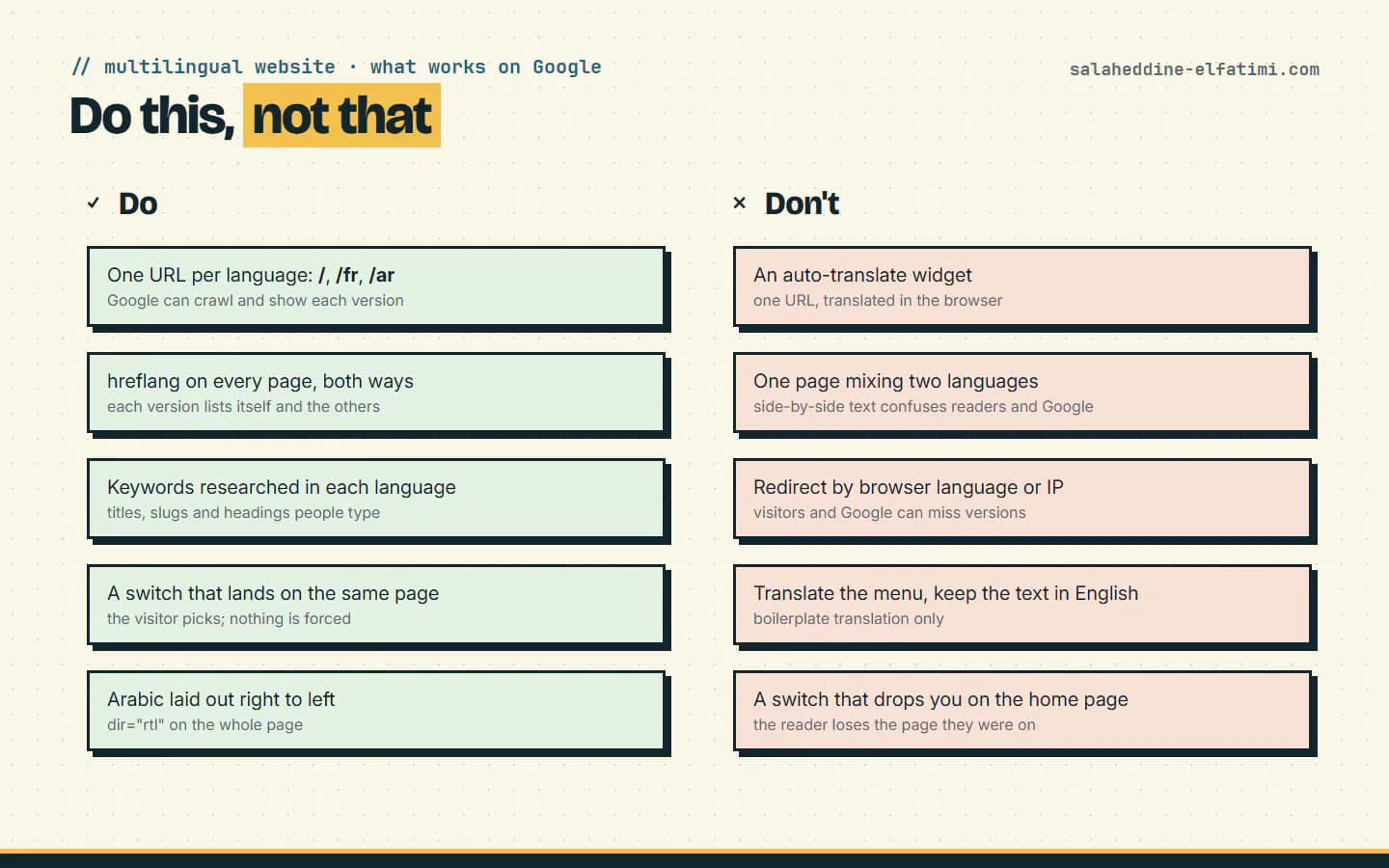Select the 'hreflang on every page, both ways' card
The width and height of the screenshot is (1389, 868).
(376, 393)
